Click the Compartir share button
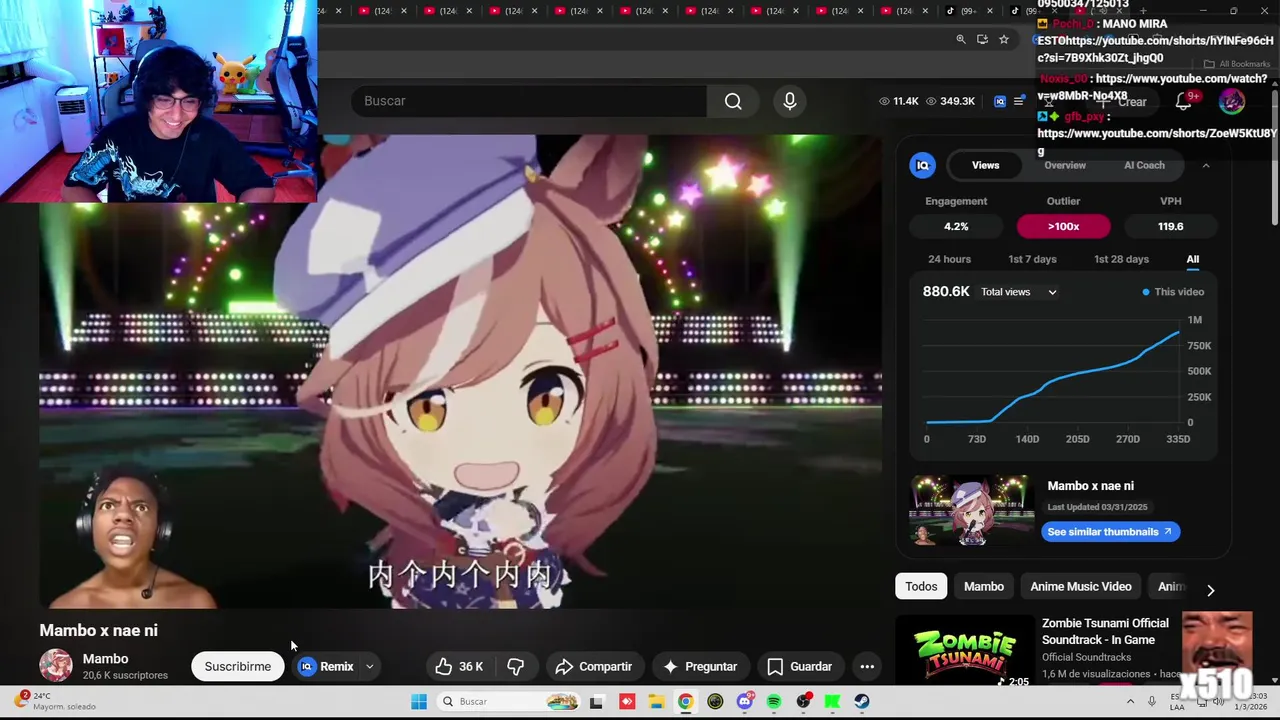1280x720 pixels. 594,666
